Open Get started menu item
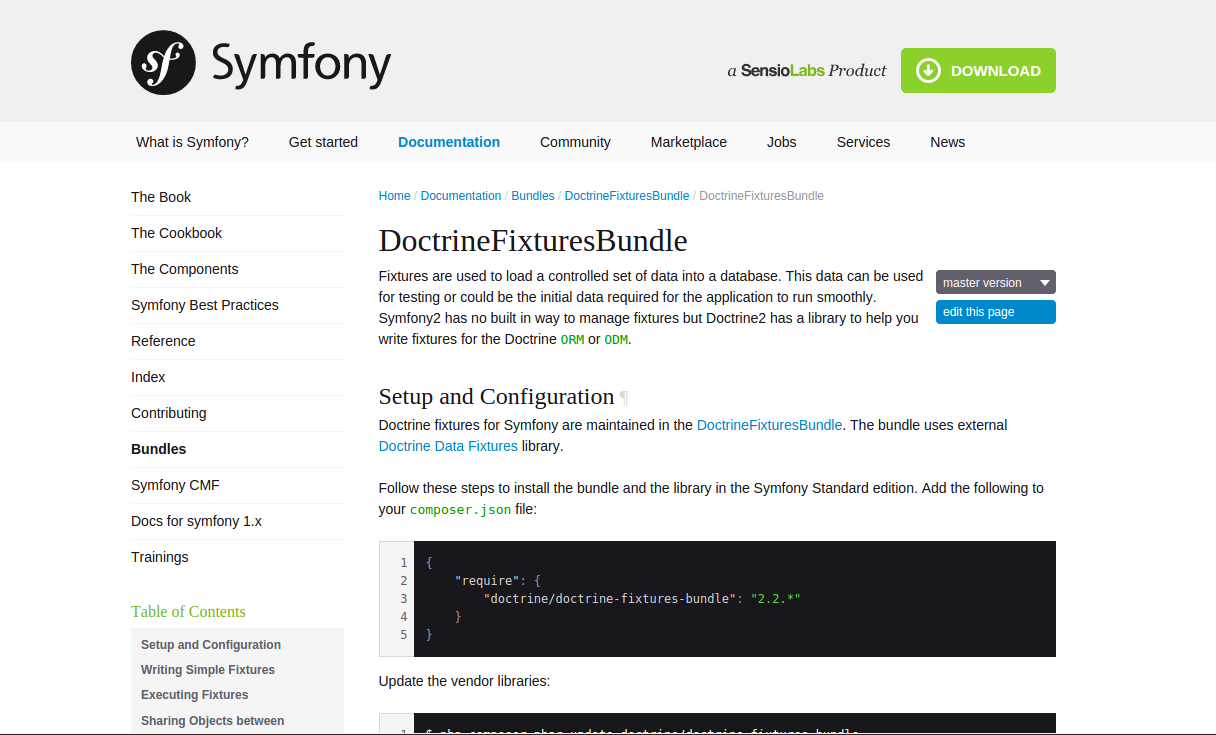 click(x=323, y=142)
